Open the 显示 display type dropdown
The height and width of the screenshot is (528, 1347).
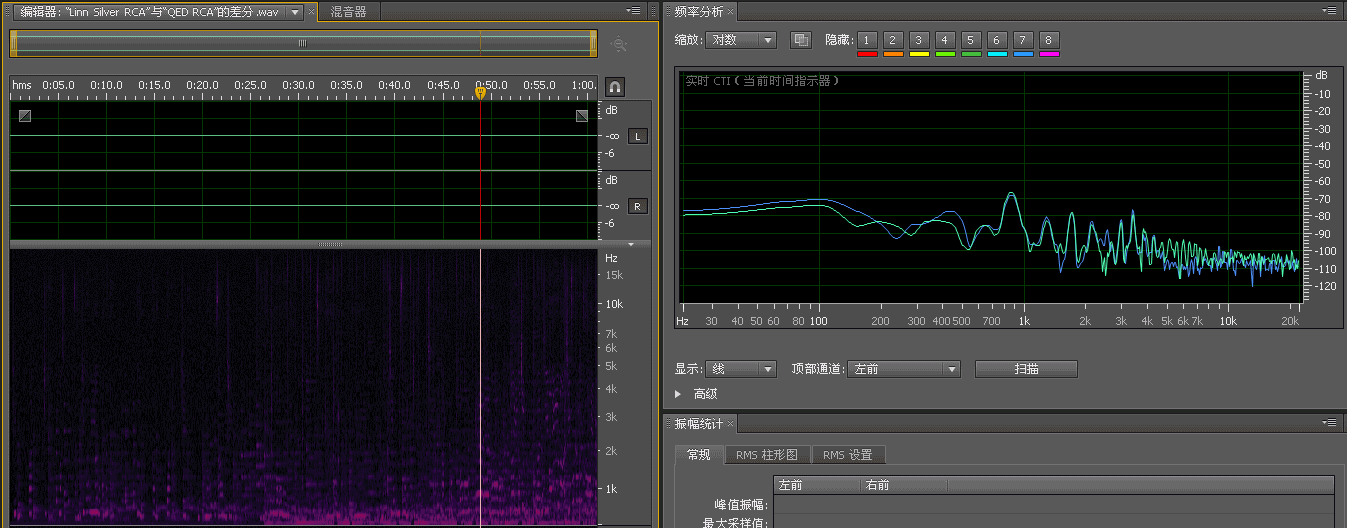(740, 369)
